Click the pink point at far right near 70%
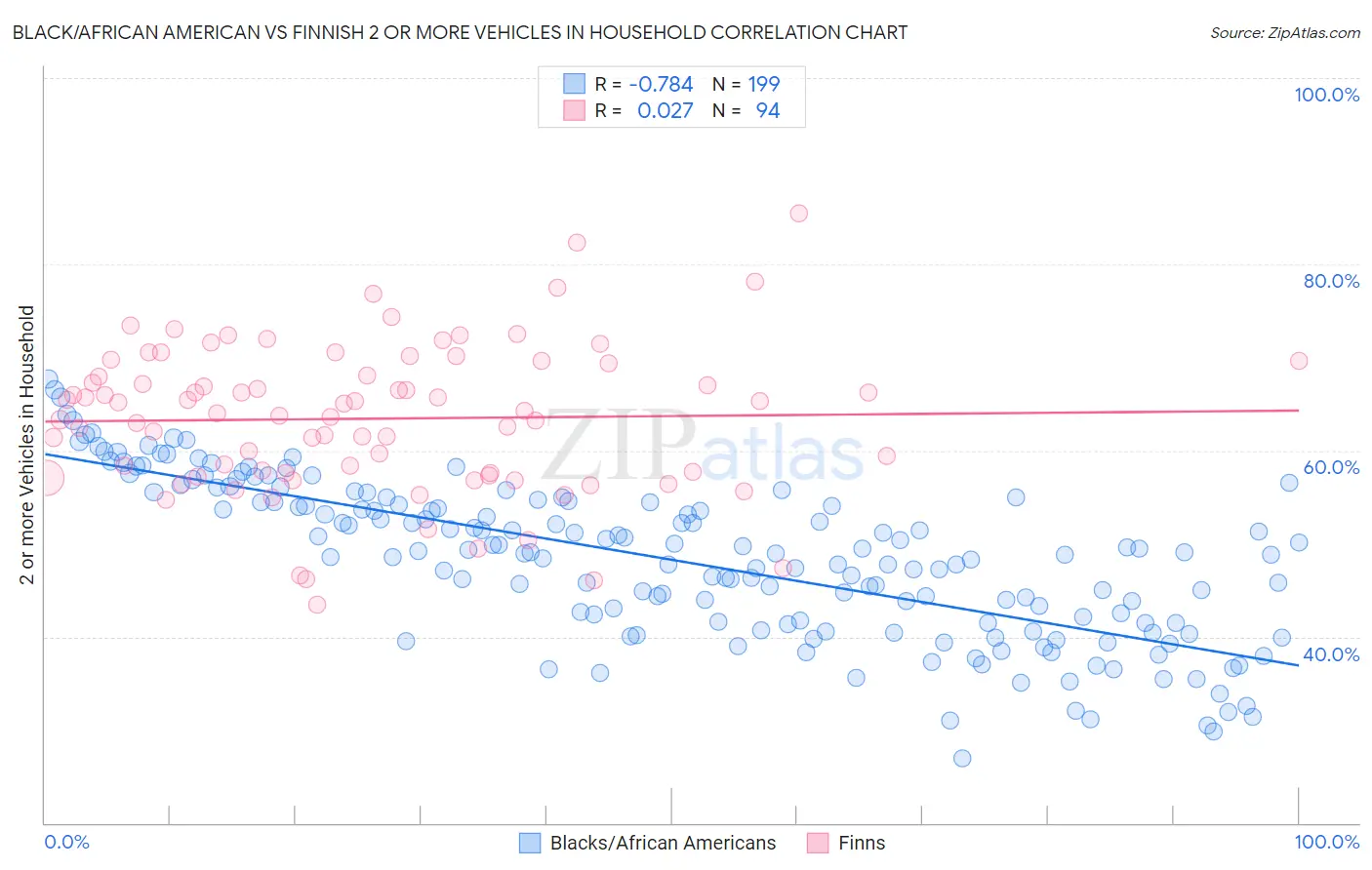 pyautogui.click(x=1299, y=361)
